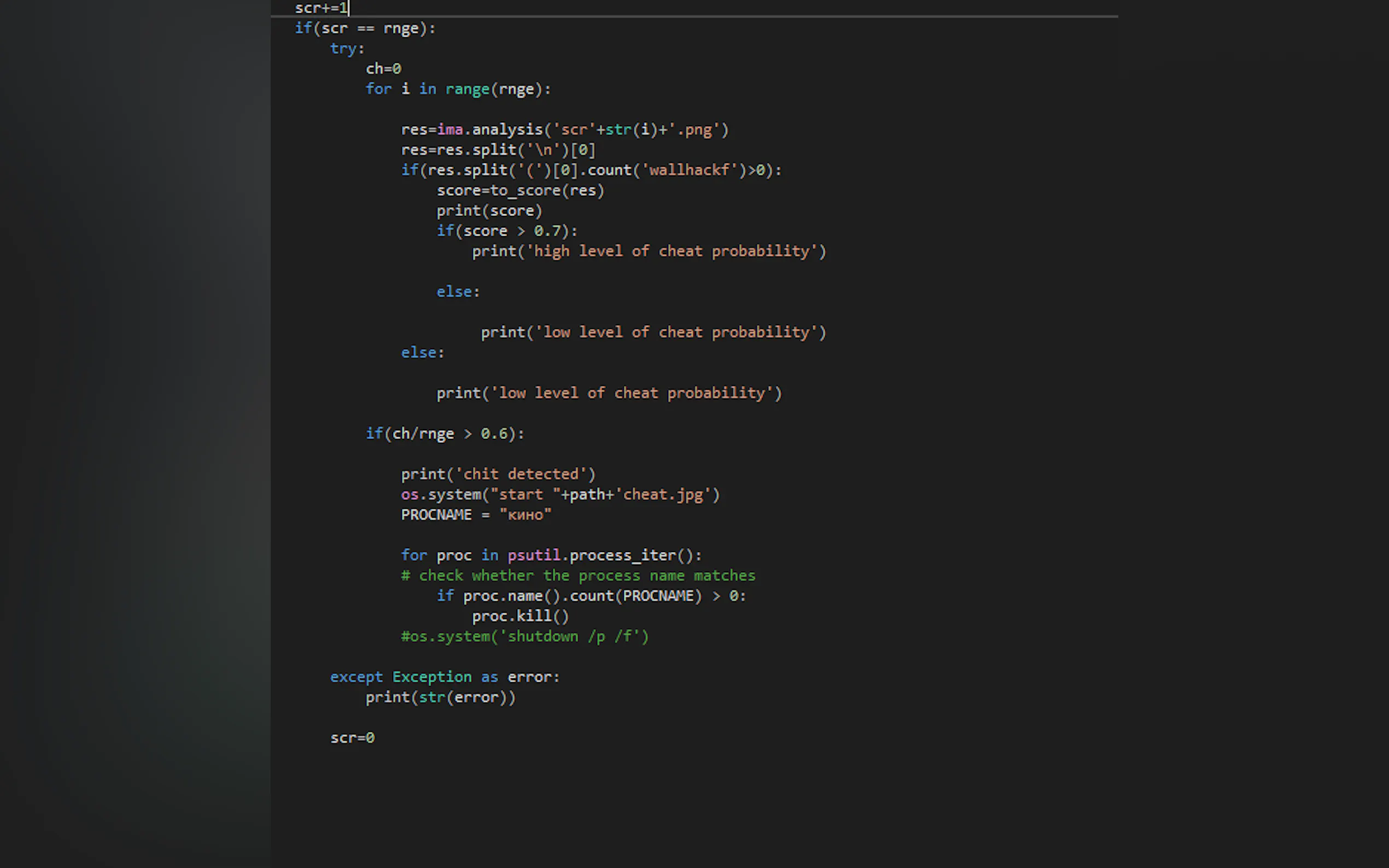The width and height of the screenshot is (1389, 868).
Task: Click the 'if proc.name().count(PROCNAME) > 0:' line
Action: (x=592, y=596)
